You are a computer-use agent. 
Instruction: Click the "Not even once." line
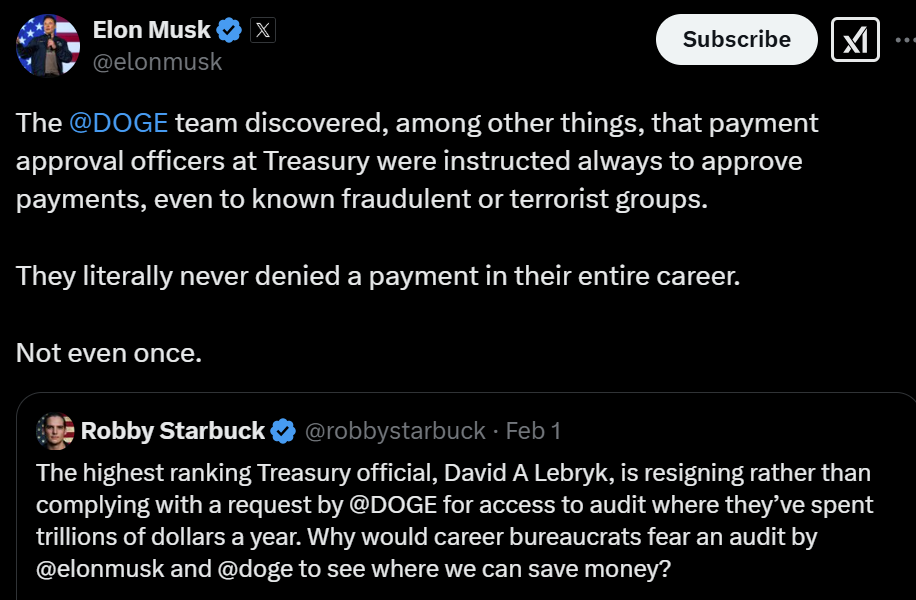tap(109, 353)
